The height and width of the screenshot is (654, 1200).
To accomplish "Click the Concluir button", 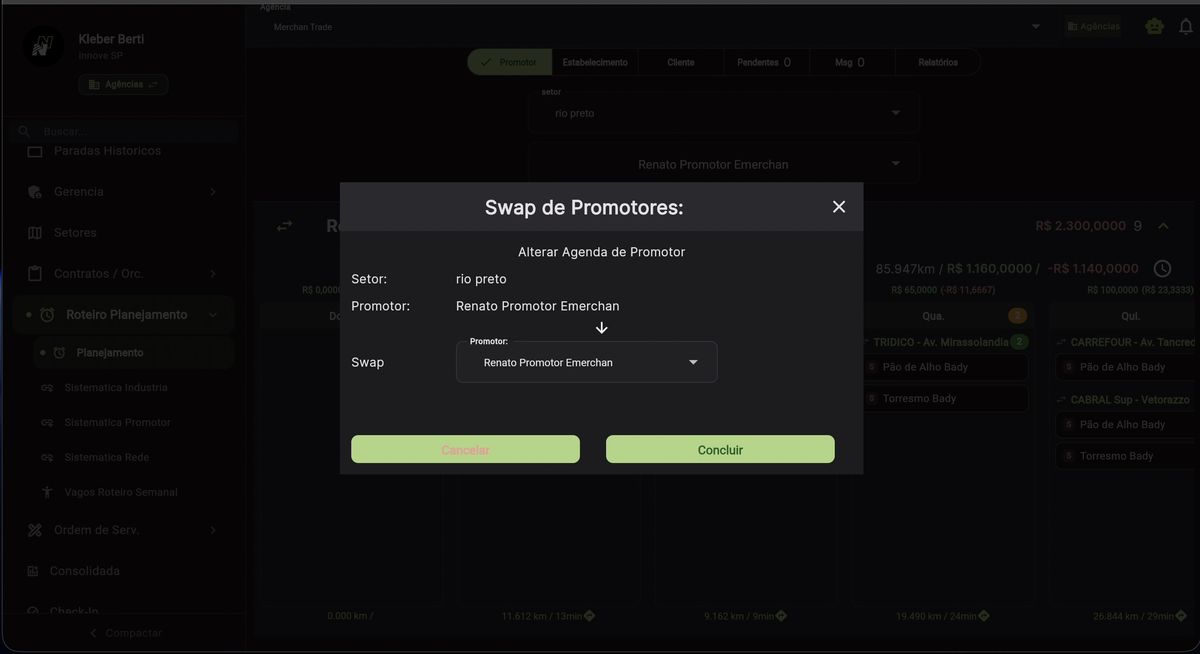I will click(x=719, y=449).
